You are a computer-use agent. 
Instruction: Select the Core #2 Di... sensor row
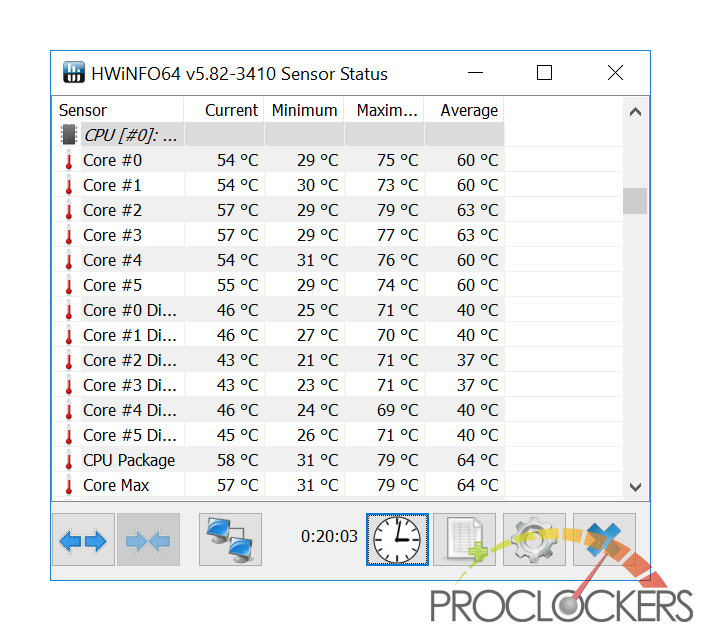(279, 360)
